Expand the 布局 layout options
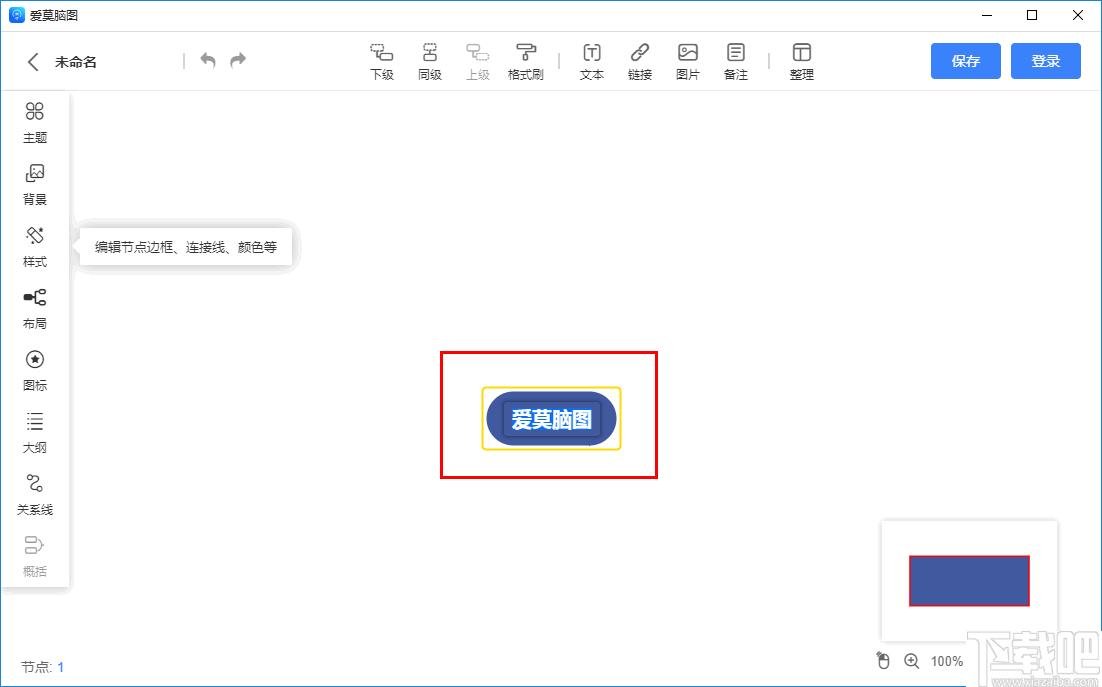Viewport: 1102px width, 687px height. point(35,308)
